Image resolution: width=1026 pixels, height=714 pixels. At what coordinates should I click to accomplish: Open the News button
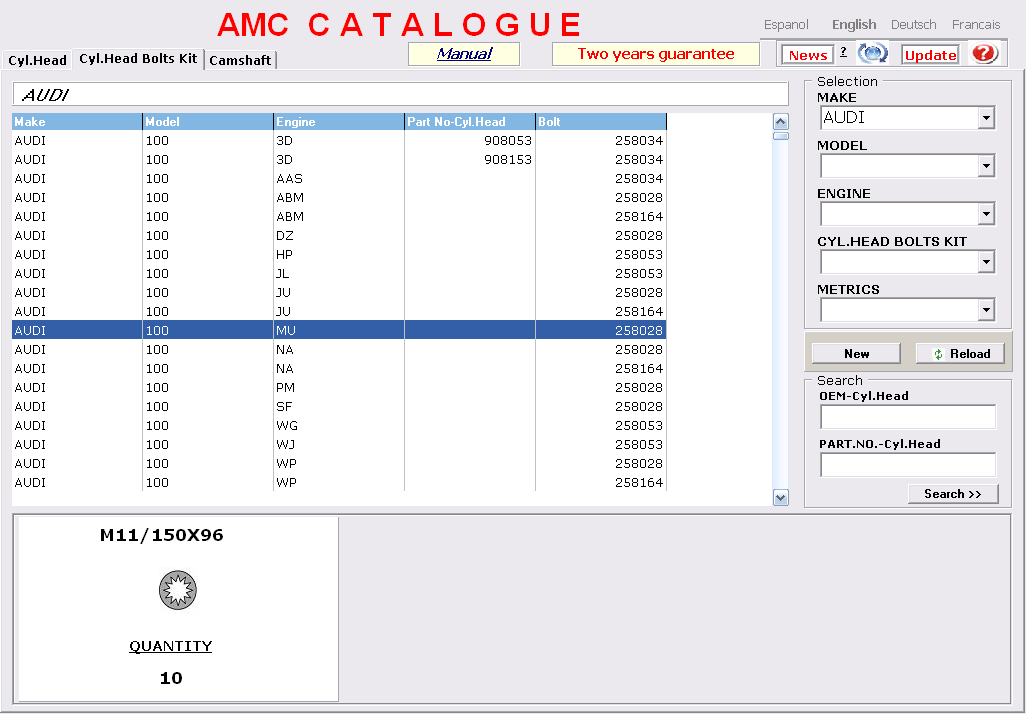[x=807, y=55]
